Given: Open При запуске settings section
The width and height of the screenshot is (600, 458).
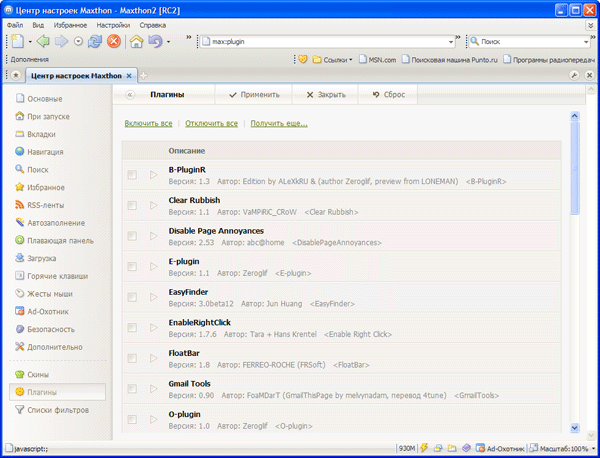Looking at the screenshot, I should [42, 116].
